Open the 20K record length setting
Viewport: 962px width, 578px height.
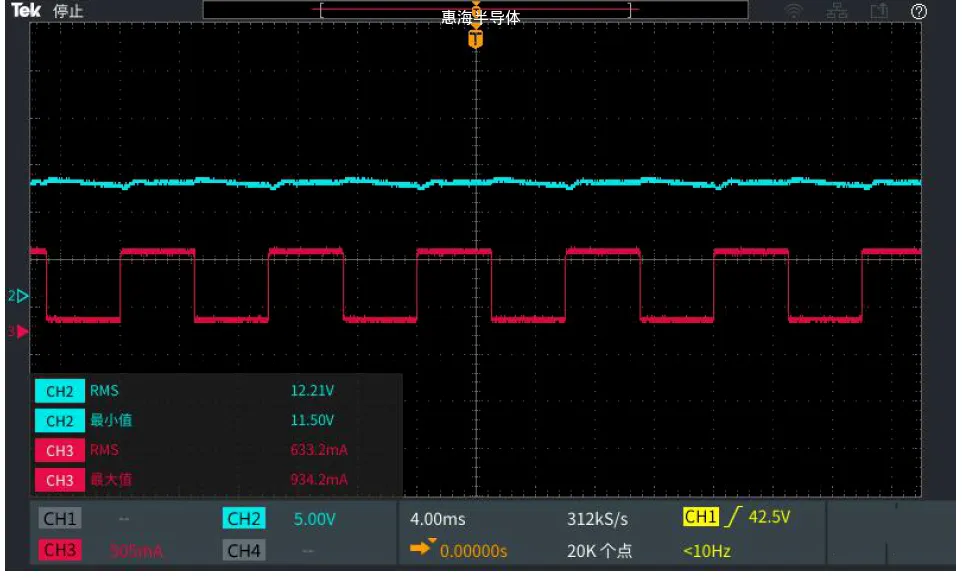click(598, 550)
